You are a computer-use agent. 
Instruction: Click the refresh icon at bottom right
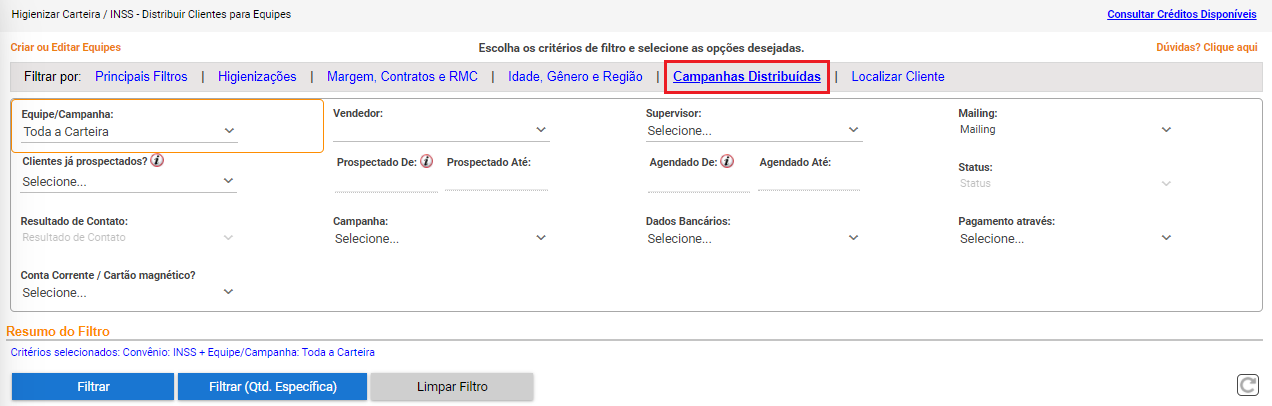pos(1247,385)
